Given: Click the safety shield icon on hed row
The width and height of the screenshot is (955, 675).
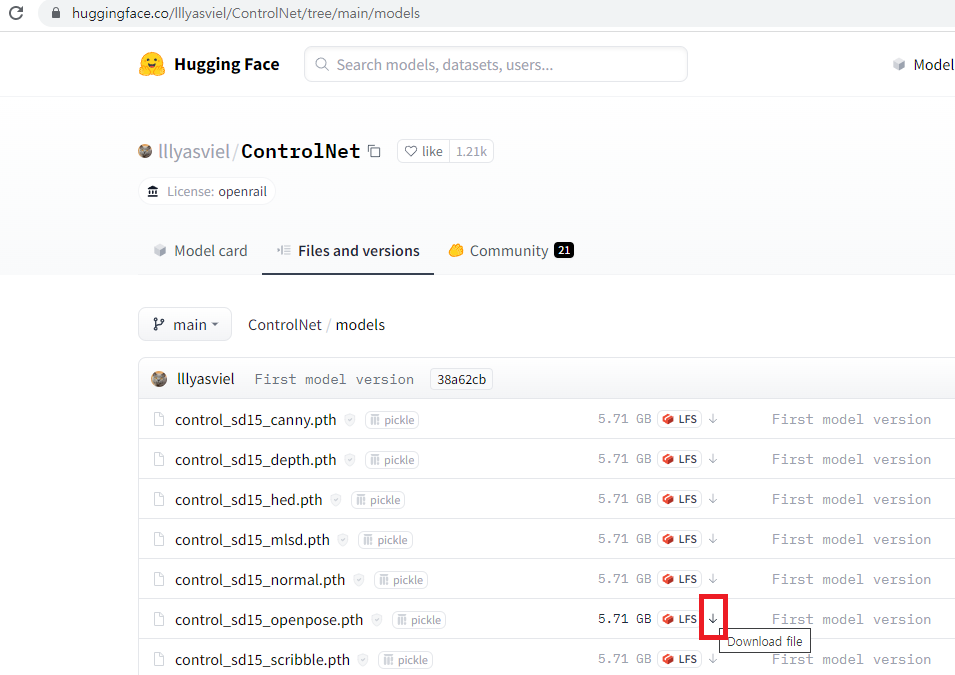Looking at the screenshot, I should coord(336,500).
